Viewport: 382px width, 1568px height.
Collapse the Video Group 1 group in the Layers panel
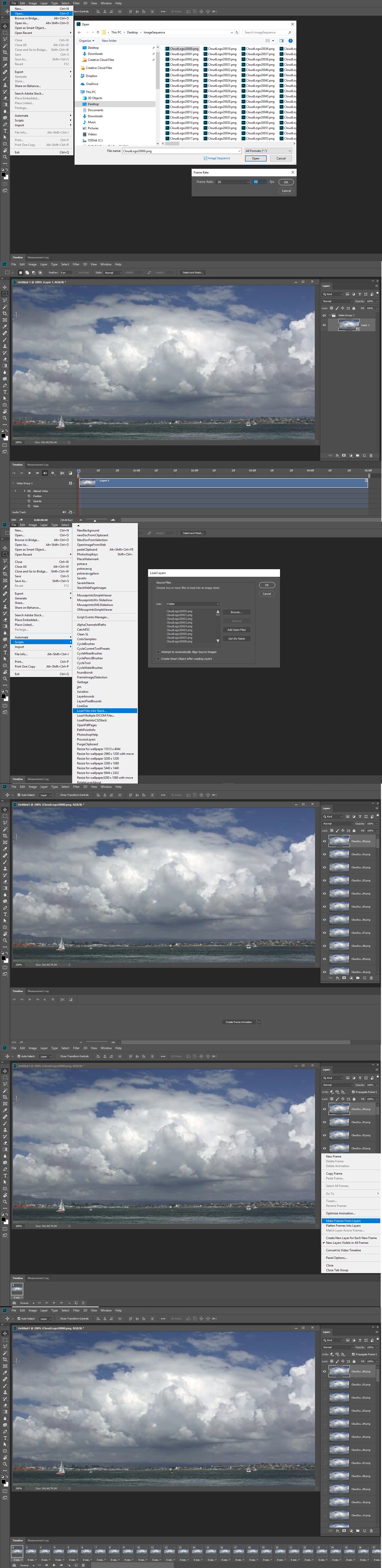[x=330, y=315]
